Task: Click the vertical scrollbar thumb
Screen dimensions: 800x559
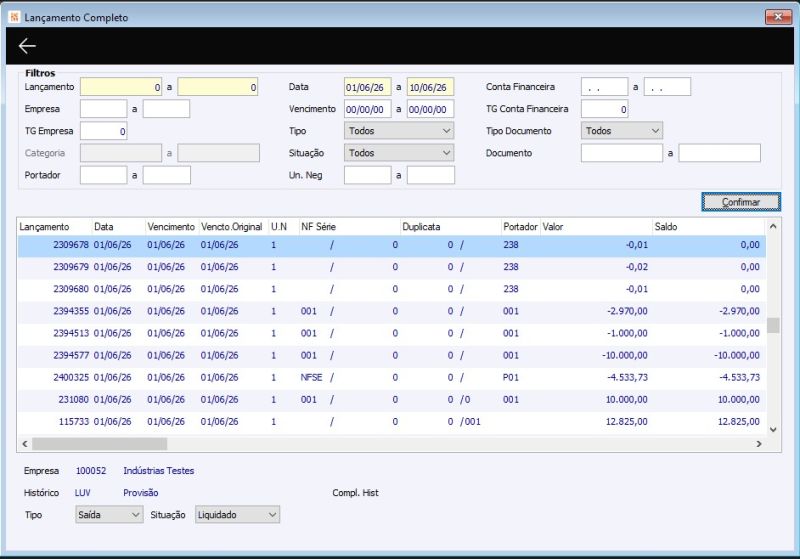Action: click(x=773, y=325)
